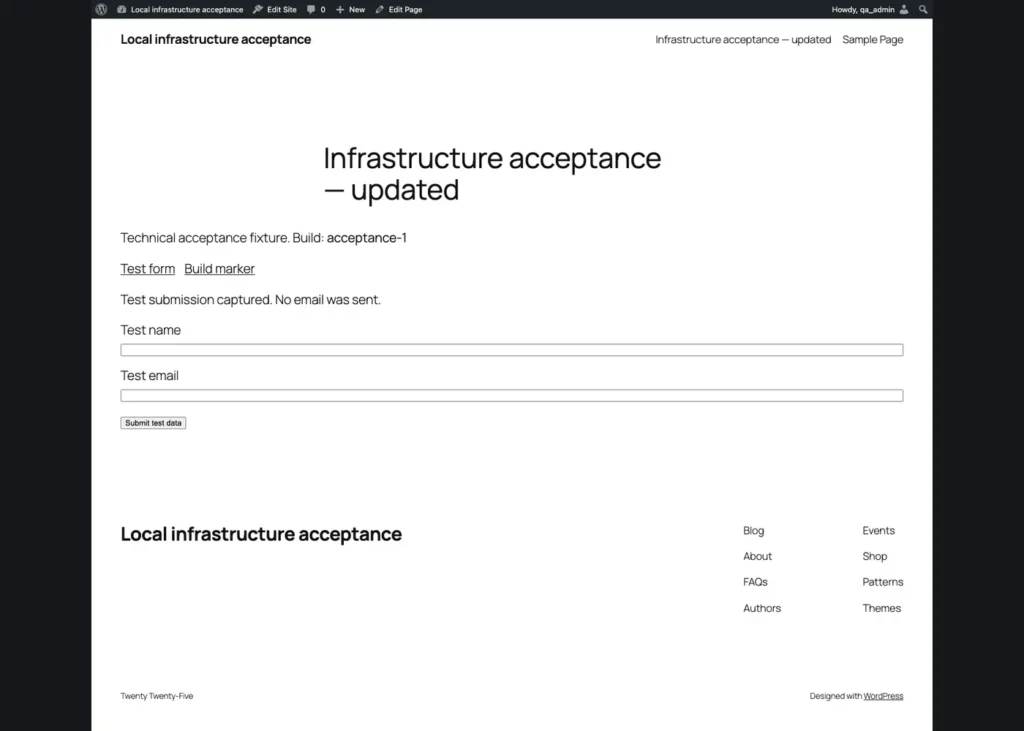Focus the Test email input field
The height and width of the screenshot is (731, 1024).
pos(512,396)
